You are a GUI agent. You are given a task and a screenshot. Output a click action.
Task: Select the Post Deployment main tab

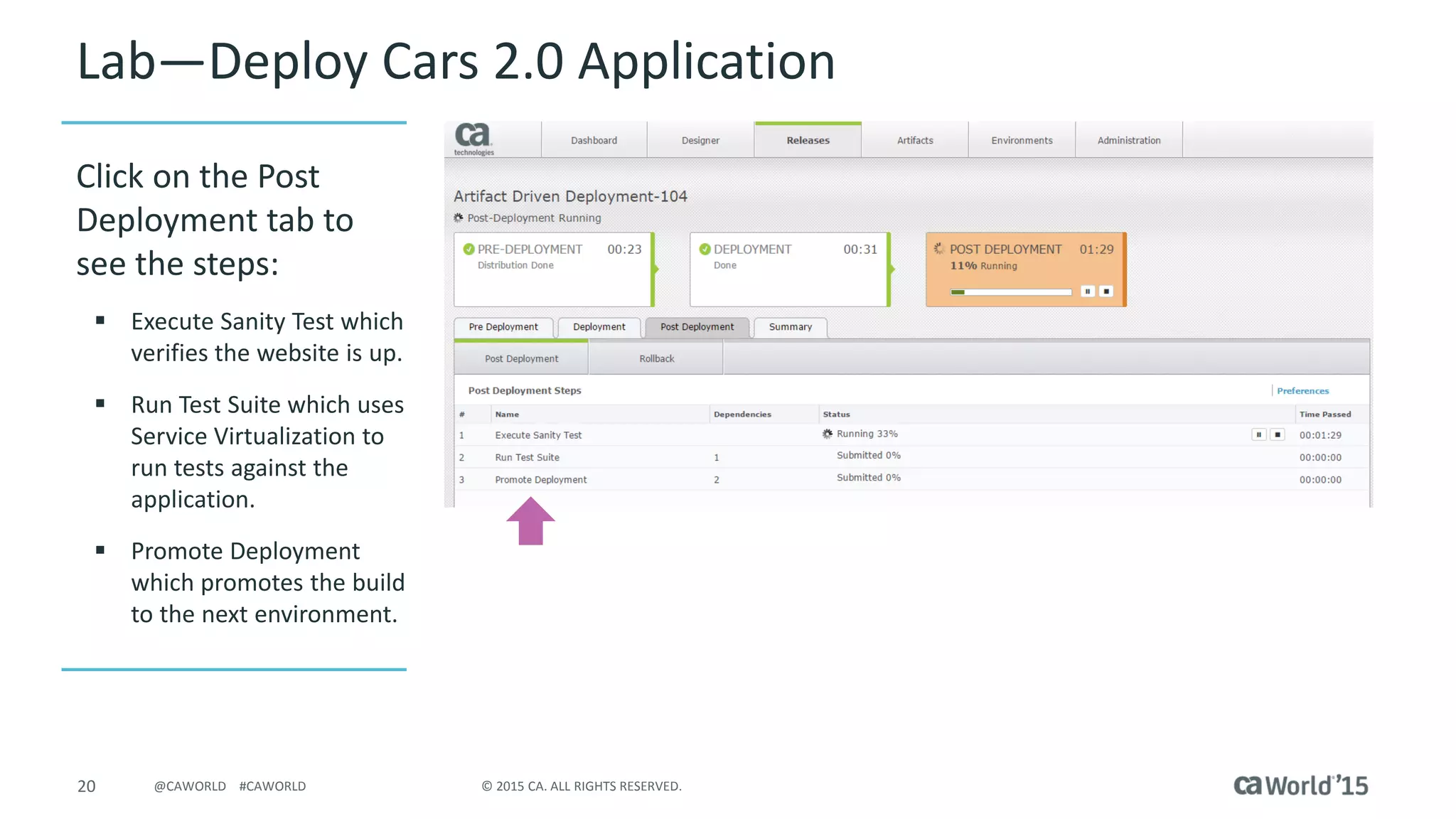[x=697, y=327]
